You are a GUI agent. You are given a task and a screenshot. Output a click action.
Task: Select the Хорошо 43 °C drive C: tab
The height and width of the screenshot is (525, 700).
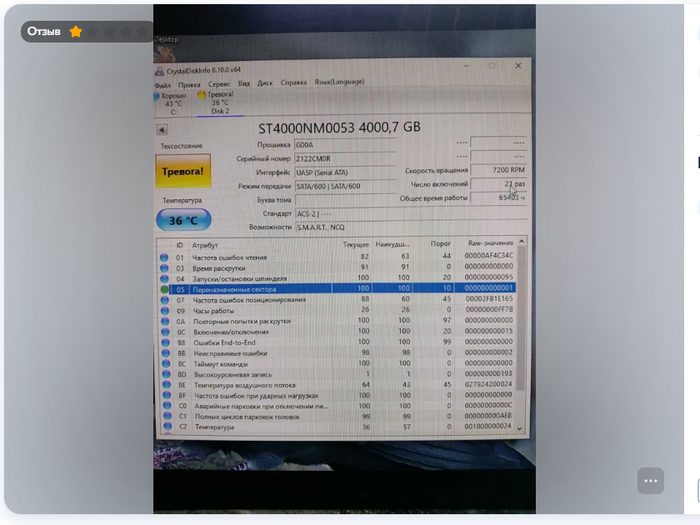(x=171, y=104)
